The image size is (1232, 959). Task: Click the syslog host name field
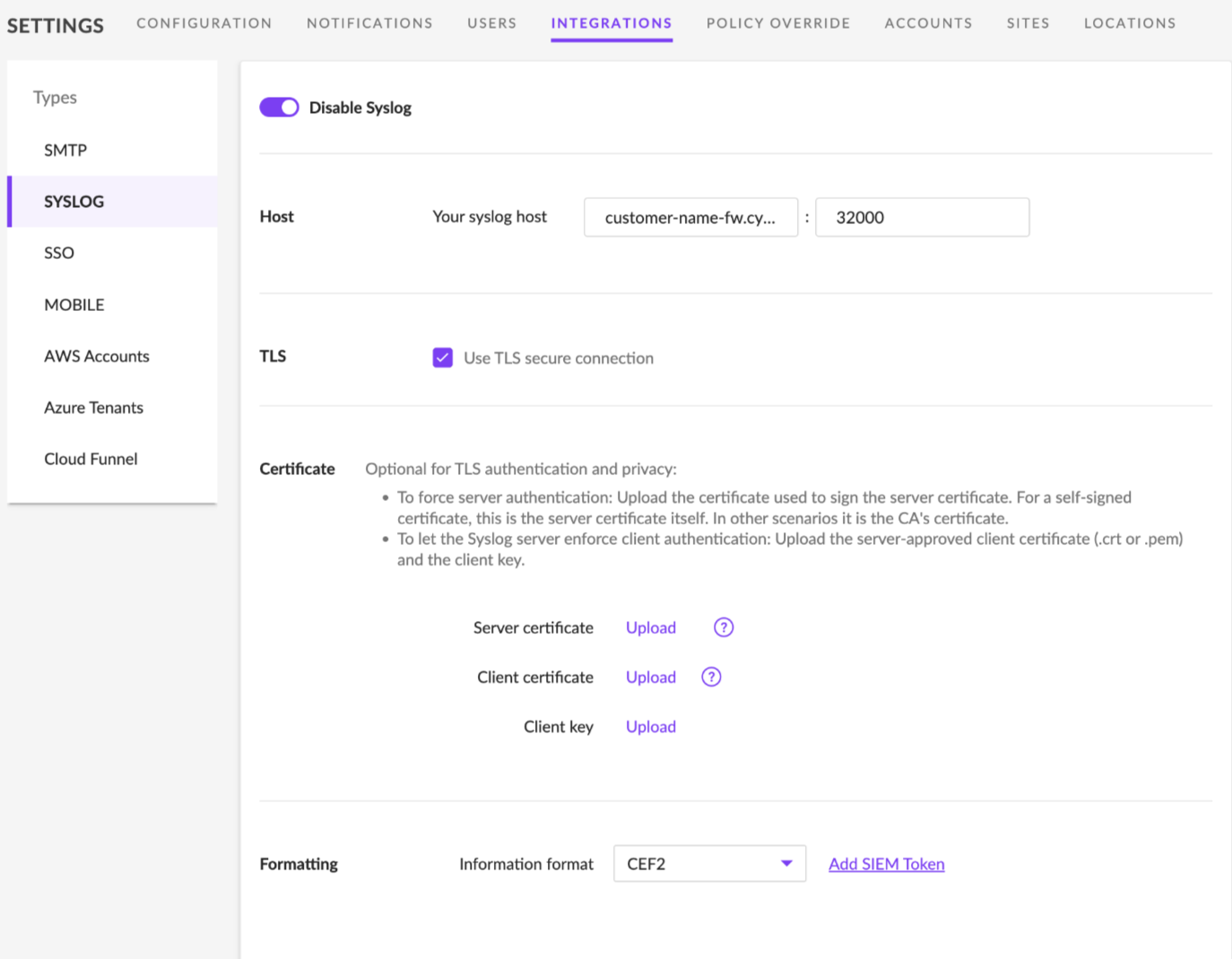(690, 218)
